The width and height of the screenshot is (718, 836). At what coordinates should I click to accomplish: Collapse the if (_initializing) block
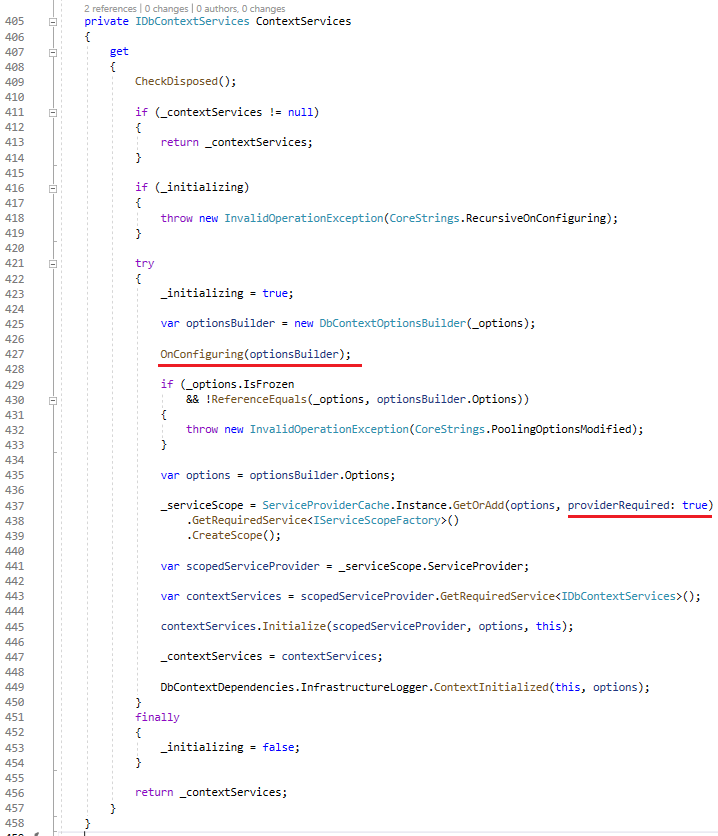pos(52,187)
